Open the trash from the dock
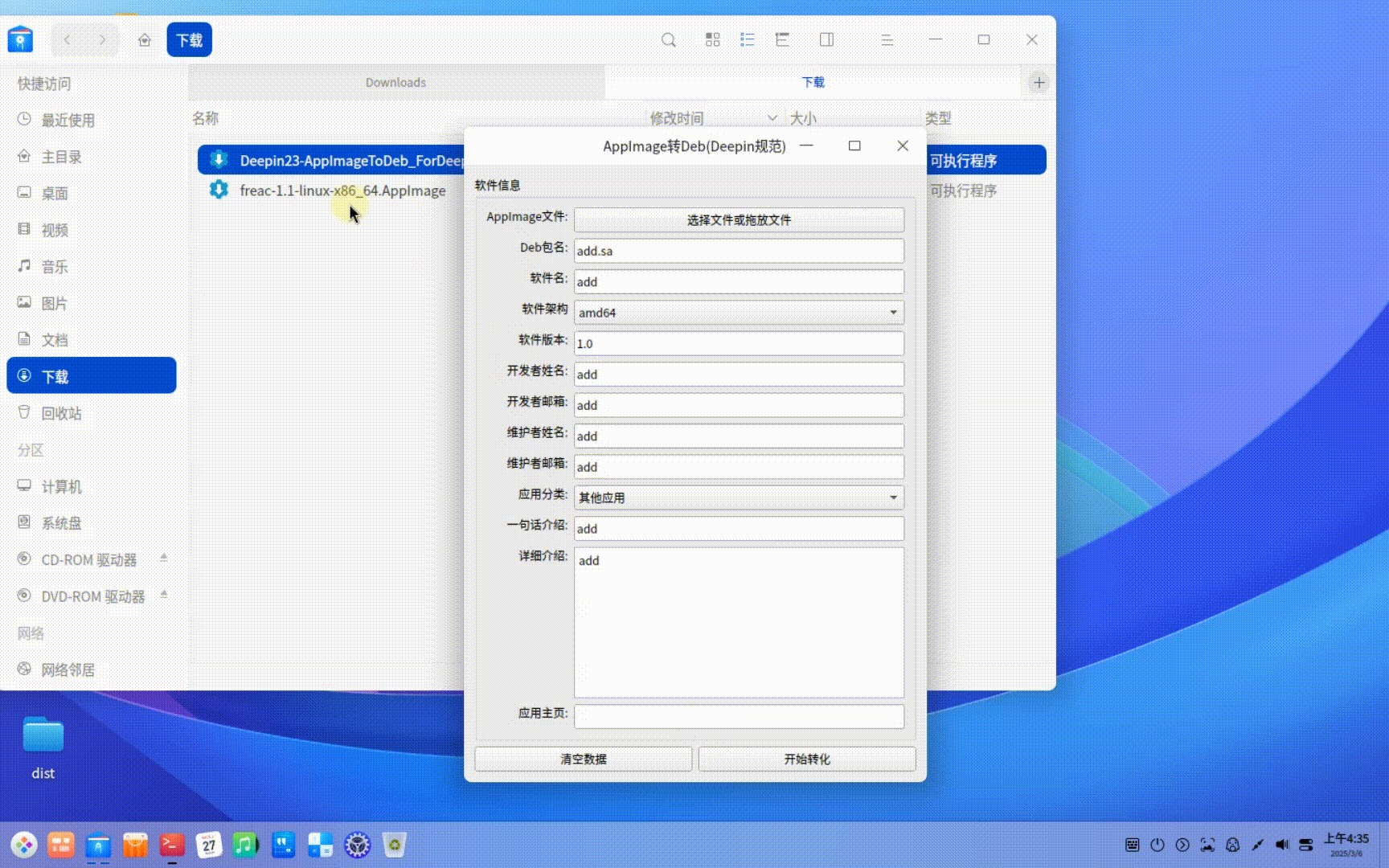1389x868 pixels. pos(394,845)
